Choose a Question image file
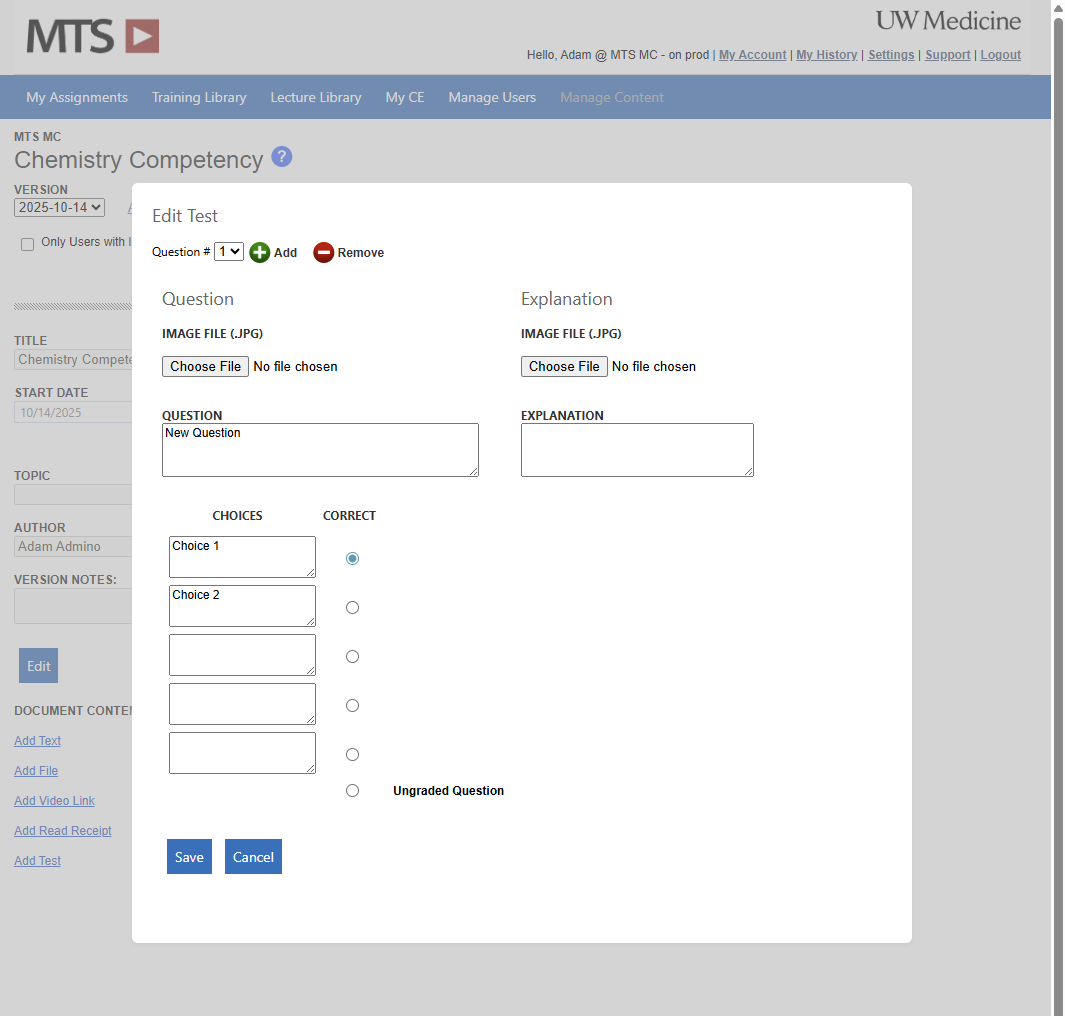 pyautogui.click(x=205, y=366)
